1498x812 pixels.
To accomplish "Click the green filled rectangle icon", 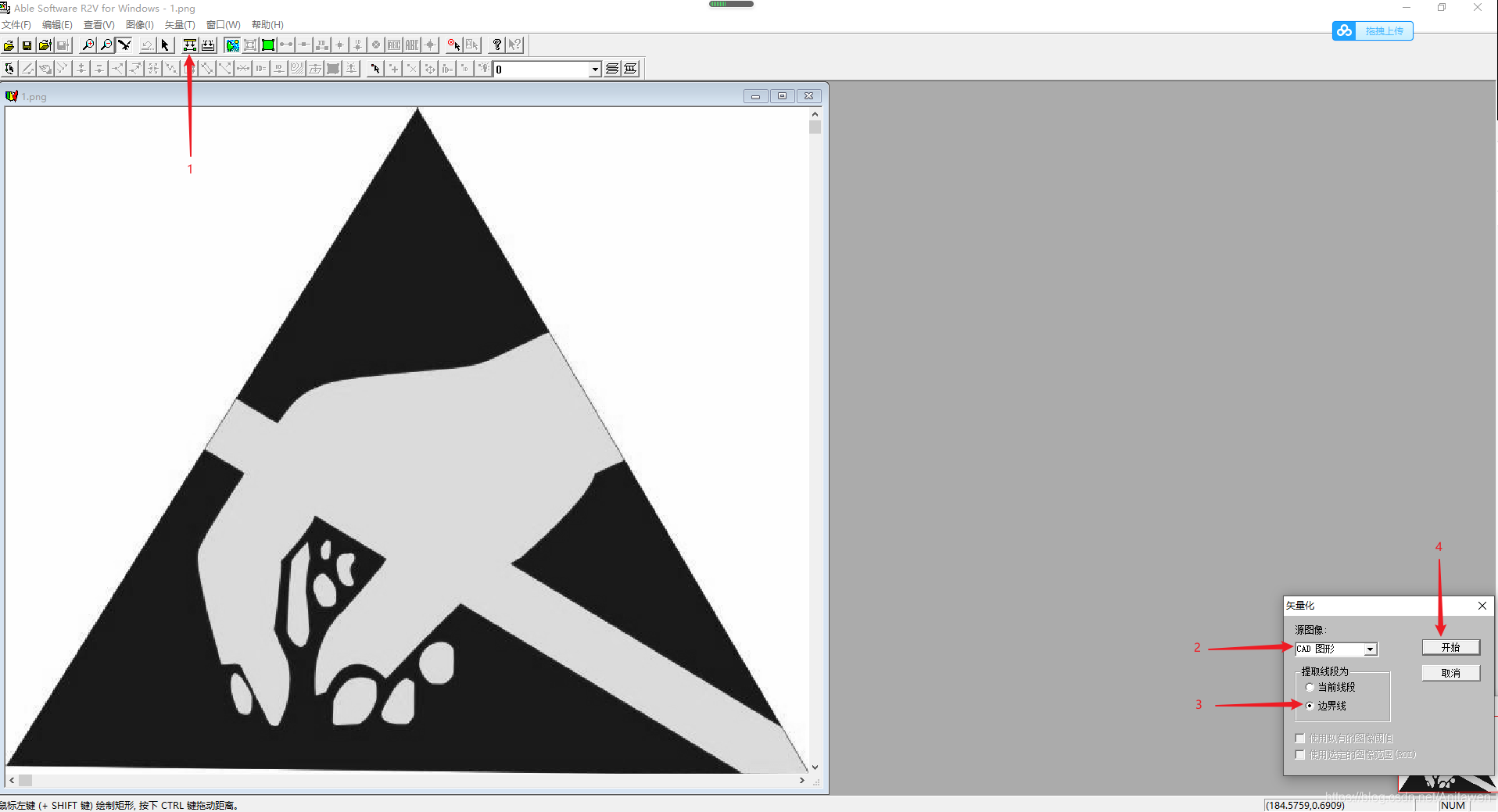I will click(x=268, y=45).
